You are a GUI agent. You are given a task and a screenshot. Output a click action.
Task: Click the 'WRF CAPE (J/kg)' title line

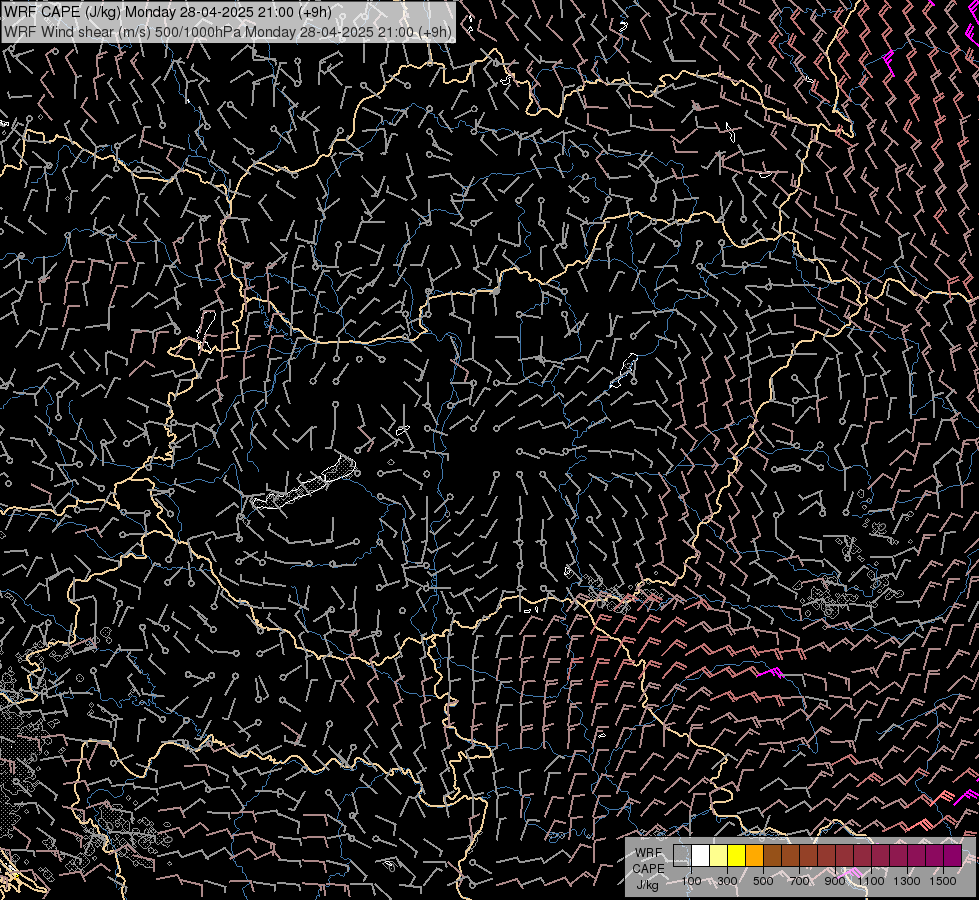(168, 12)
